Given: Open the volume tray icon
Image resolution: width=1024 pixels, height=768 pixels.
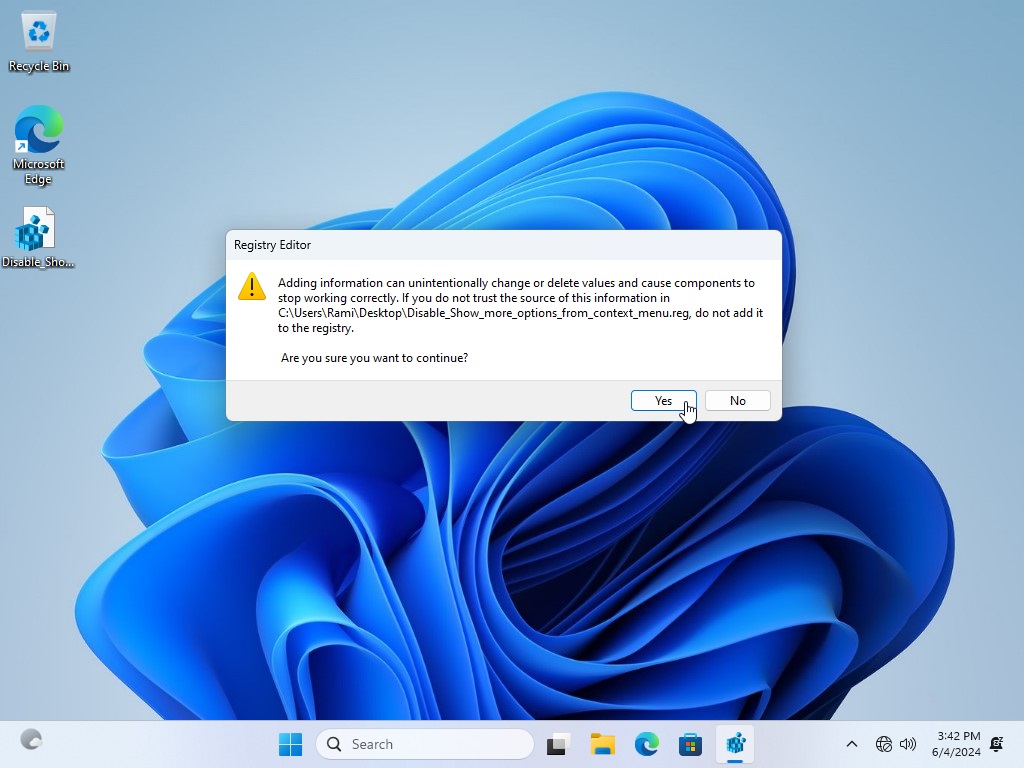Looking at the screenshot, I should 908,744.
